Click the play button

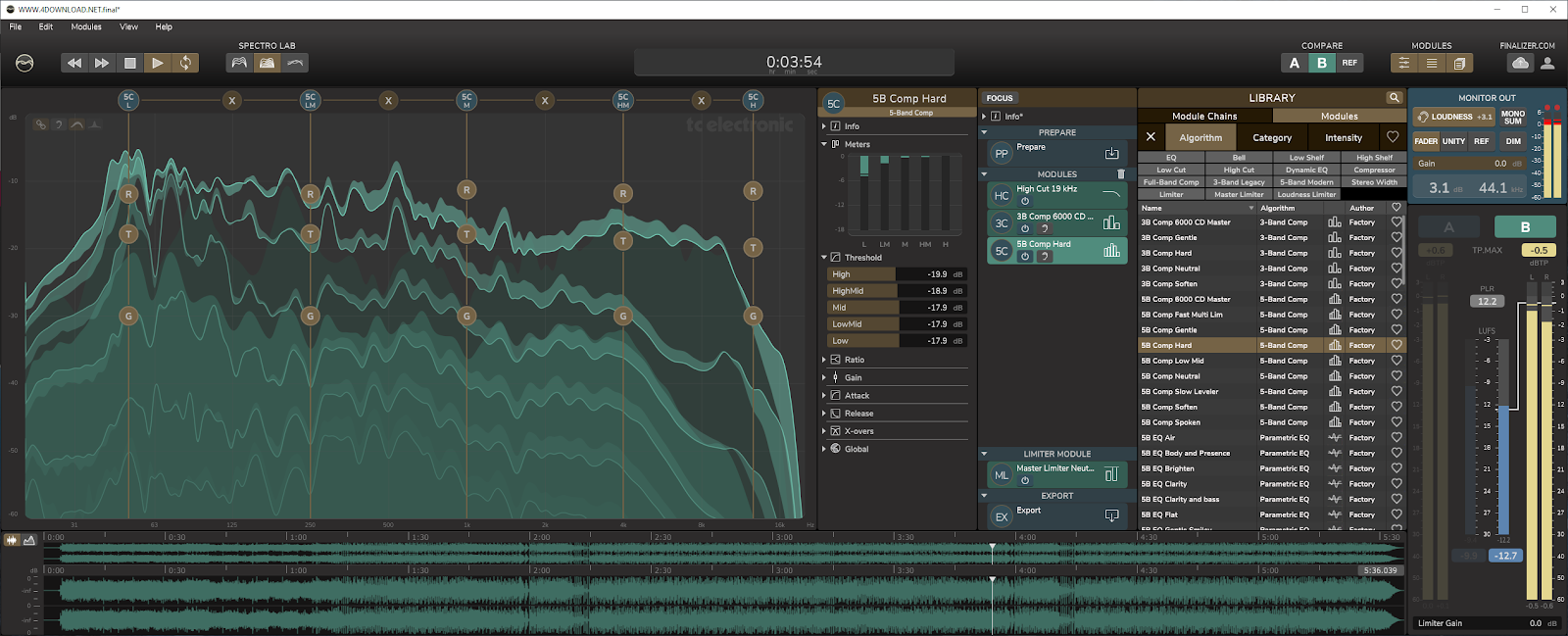157,63
